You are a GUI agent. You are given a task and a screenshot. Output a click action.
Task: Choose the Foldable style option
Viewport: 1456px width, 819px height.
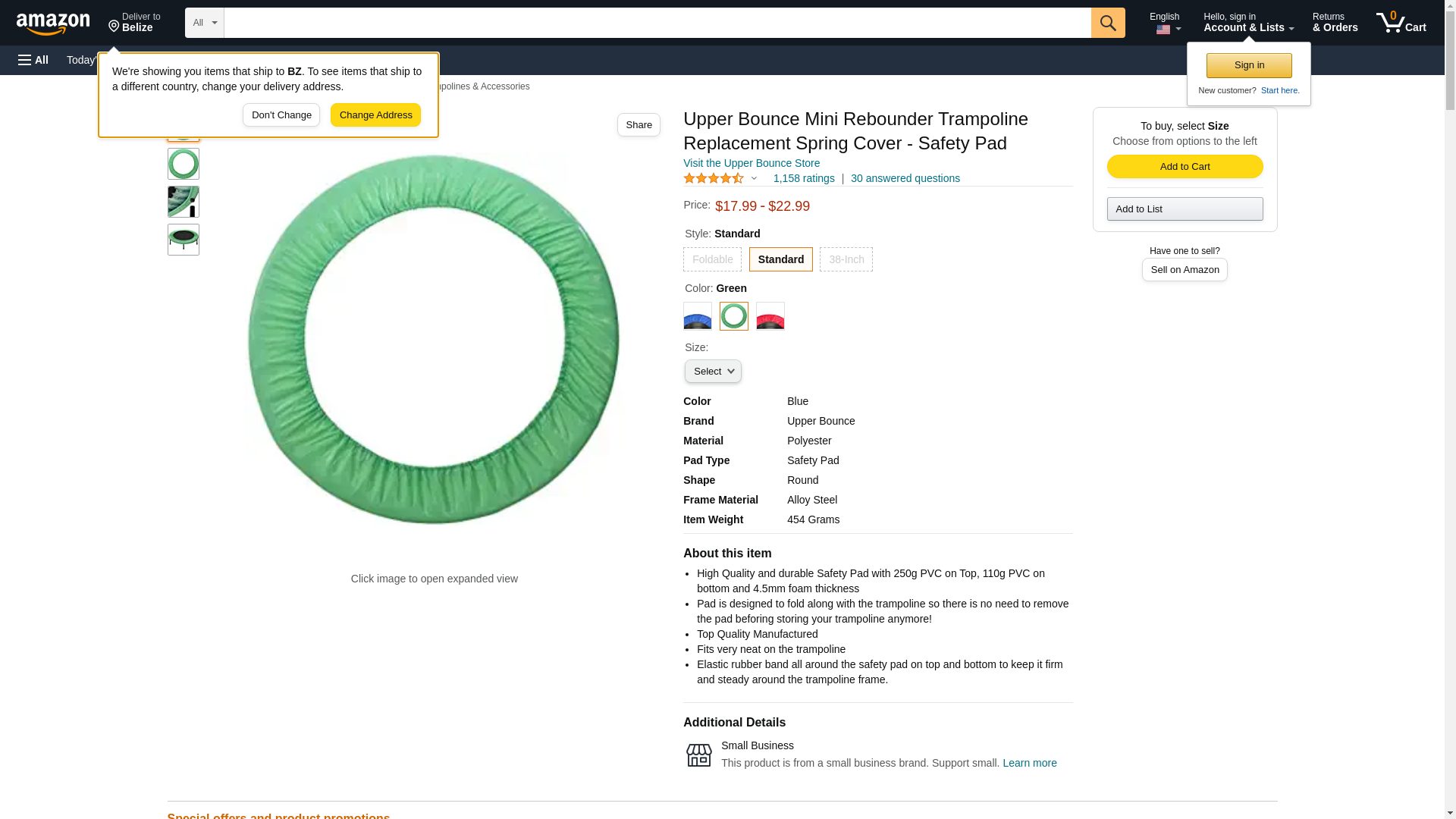[712, 259]
